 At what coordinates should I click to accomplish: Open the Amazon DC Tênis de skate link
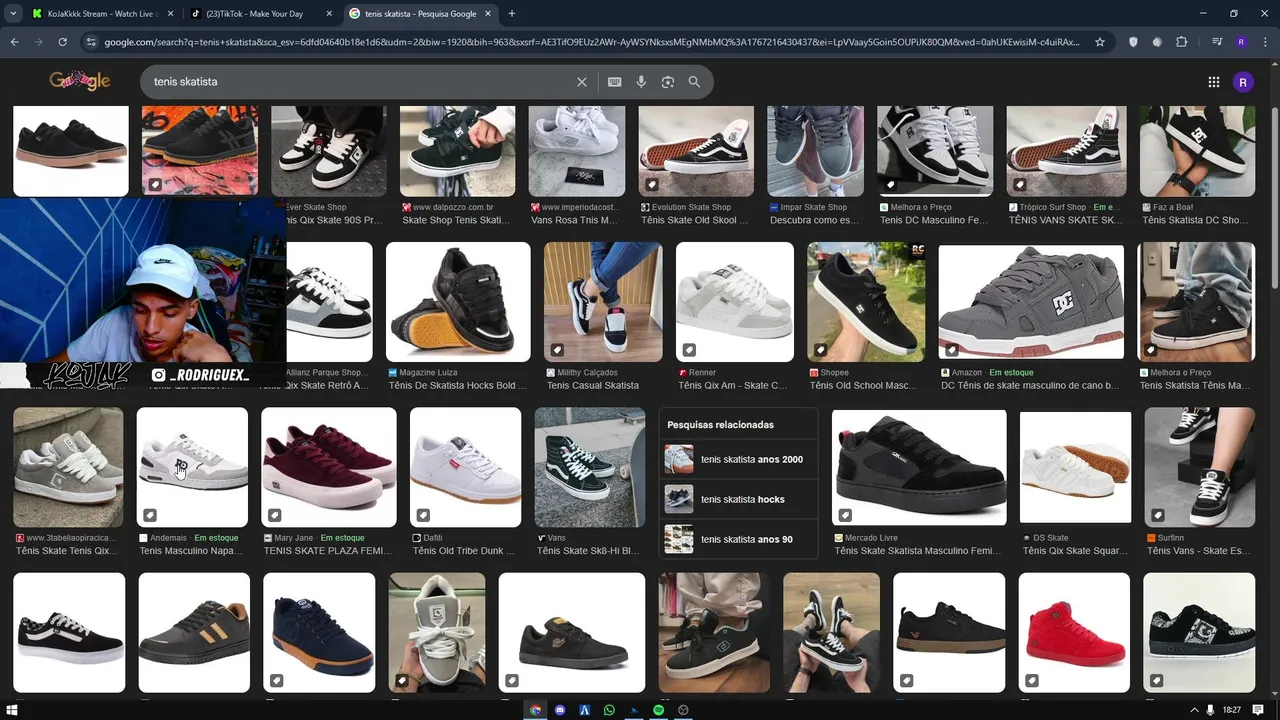coord(1030,386)
